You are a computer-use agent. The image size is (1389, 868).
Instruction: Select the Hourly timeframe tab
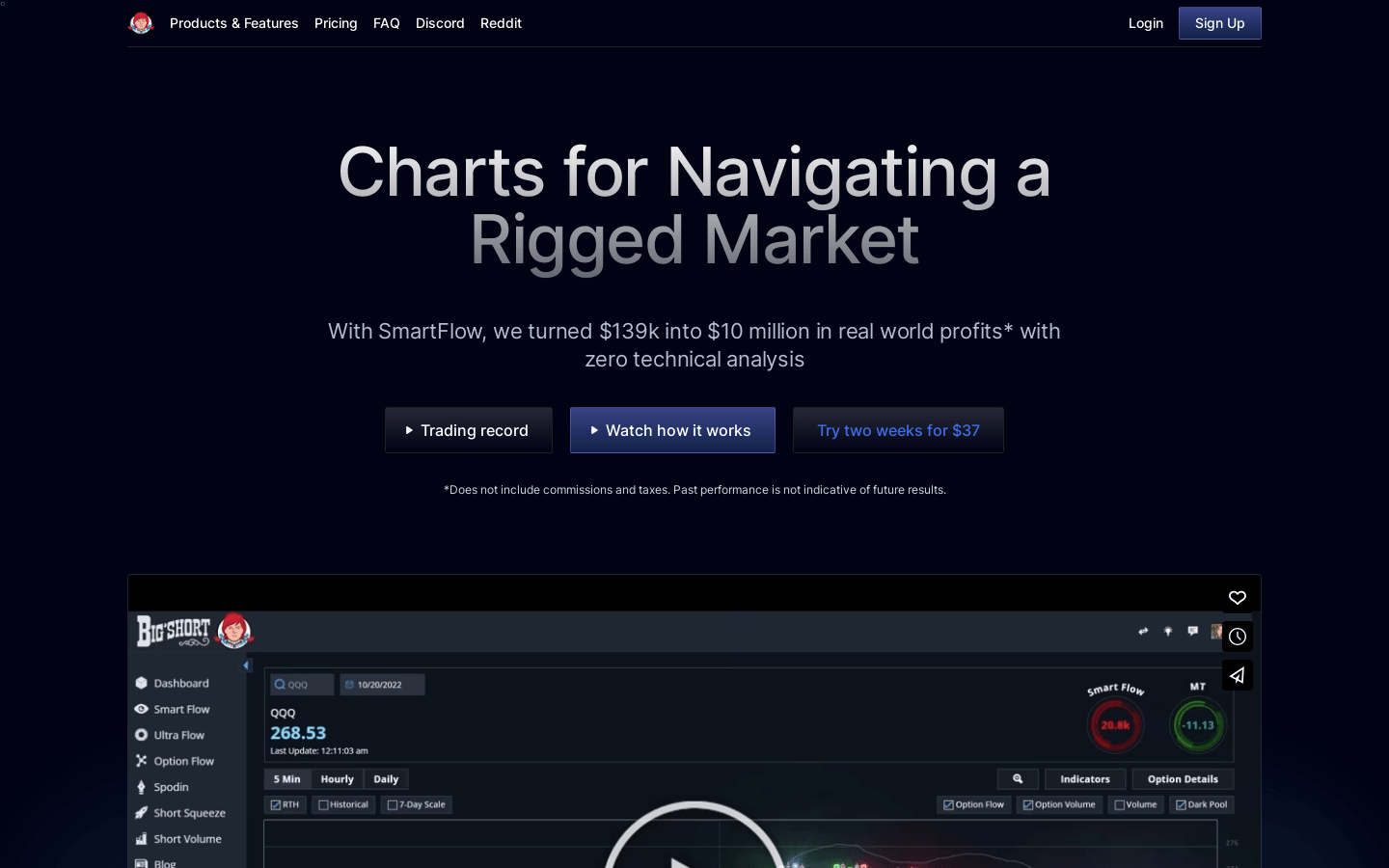coord(338,779)
